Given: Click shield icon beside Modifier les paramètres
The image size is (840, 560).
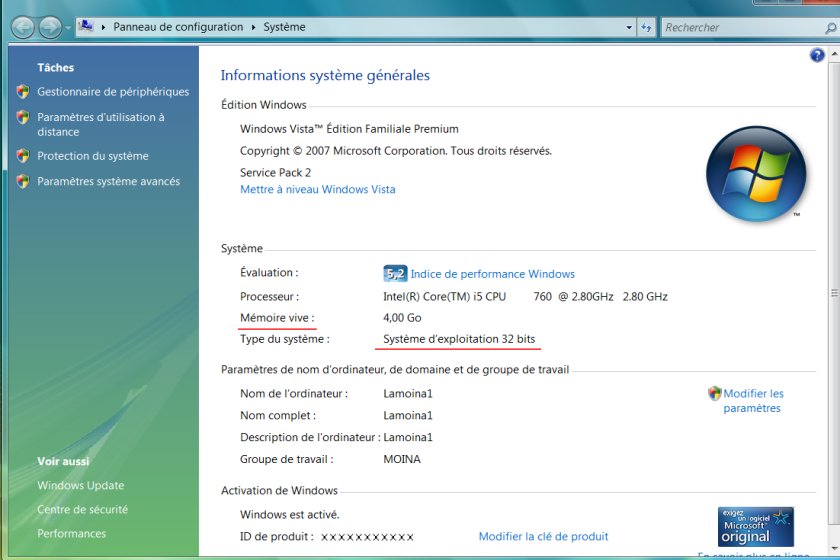Looking at the screenshot, I should [x=715, y=393].
